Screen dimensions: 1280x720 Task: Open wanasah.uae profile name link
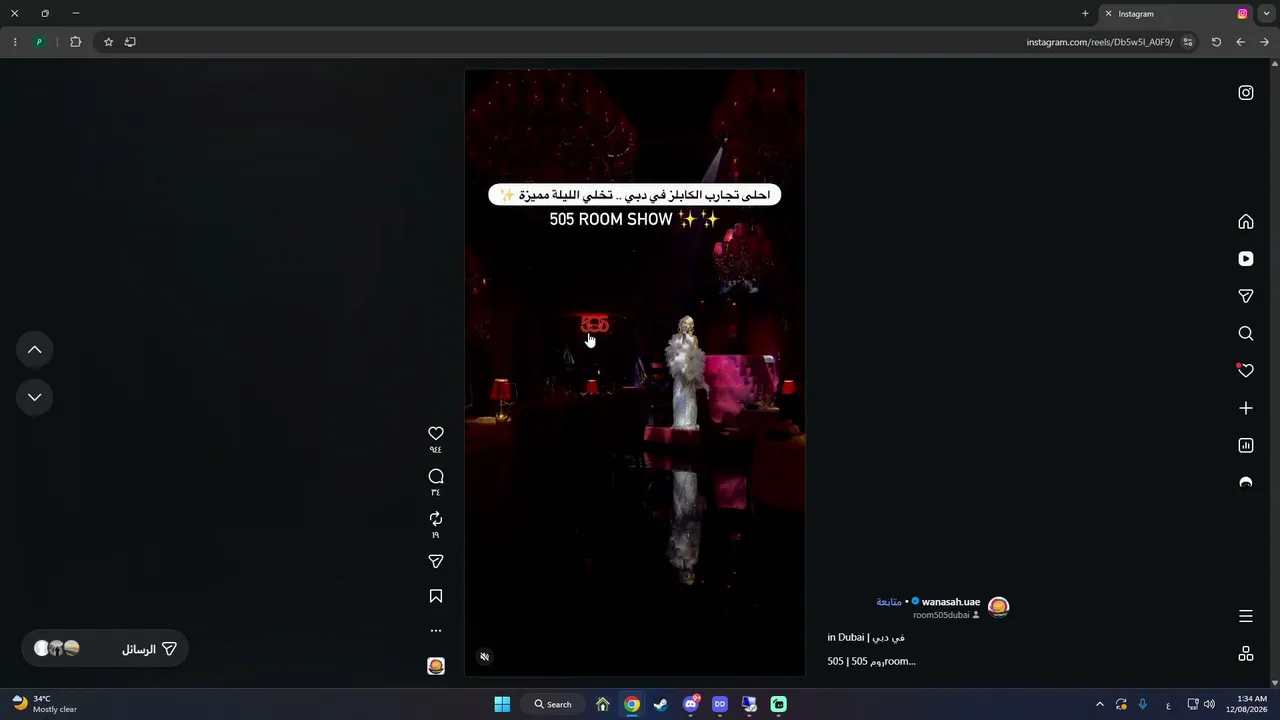click(951, 602)
